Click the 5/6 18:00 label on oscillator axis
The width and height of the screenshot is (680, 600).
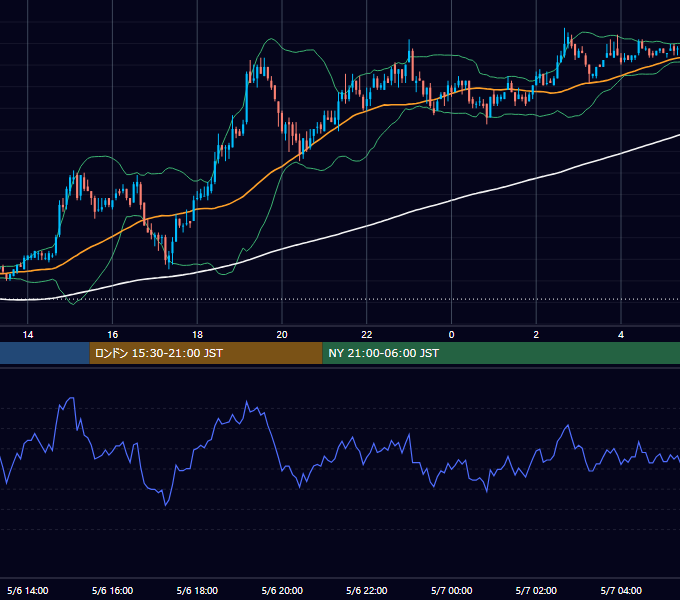(197, 590)
